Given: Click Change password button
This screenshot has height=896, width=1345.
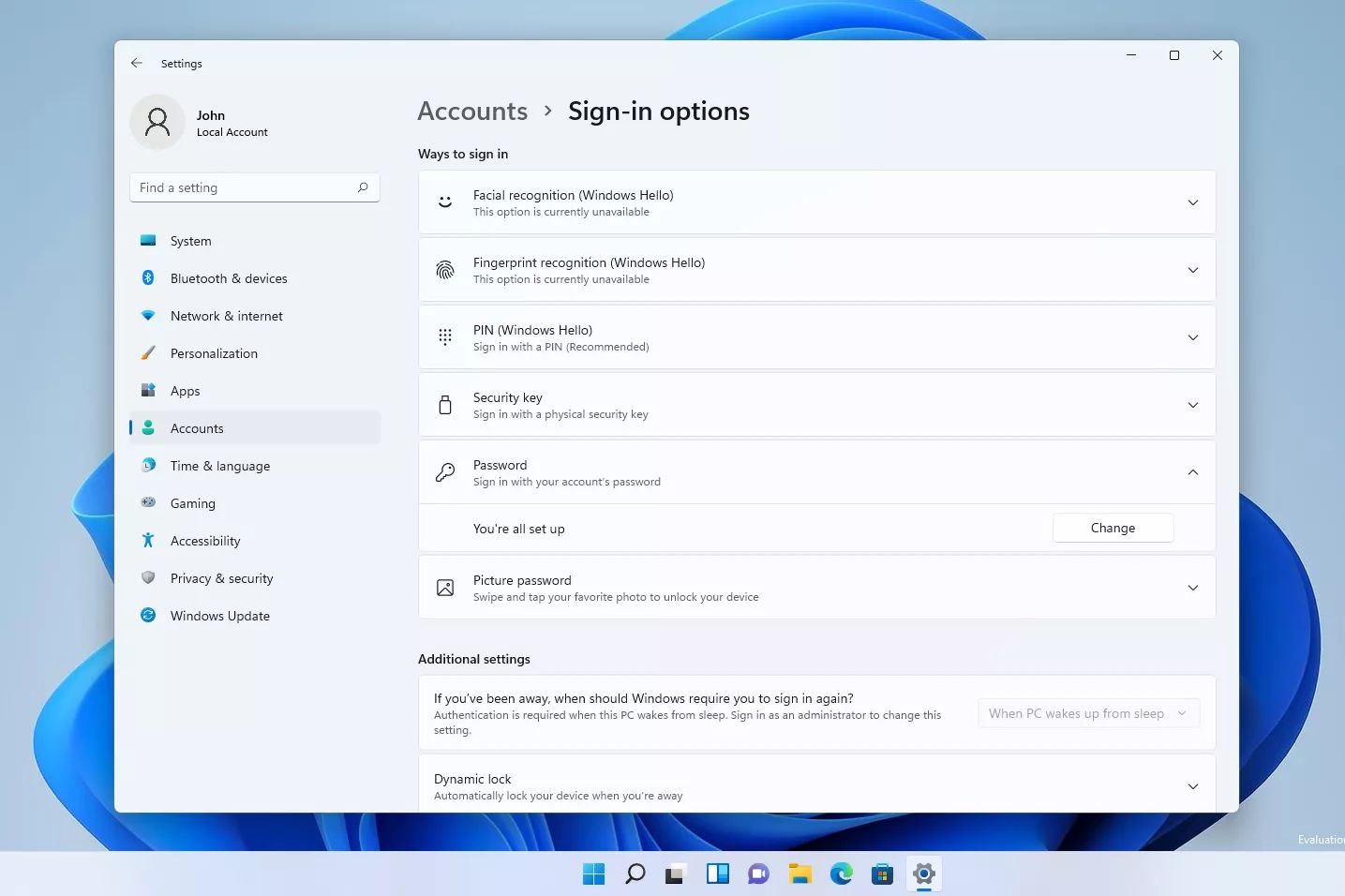Looking at the screenshot, I should (1113, 528).
